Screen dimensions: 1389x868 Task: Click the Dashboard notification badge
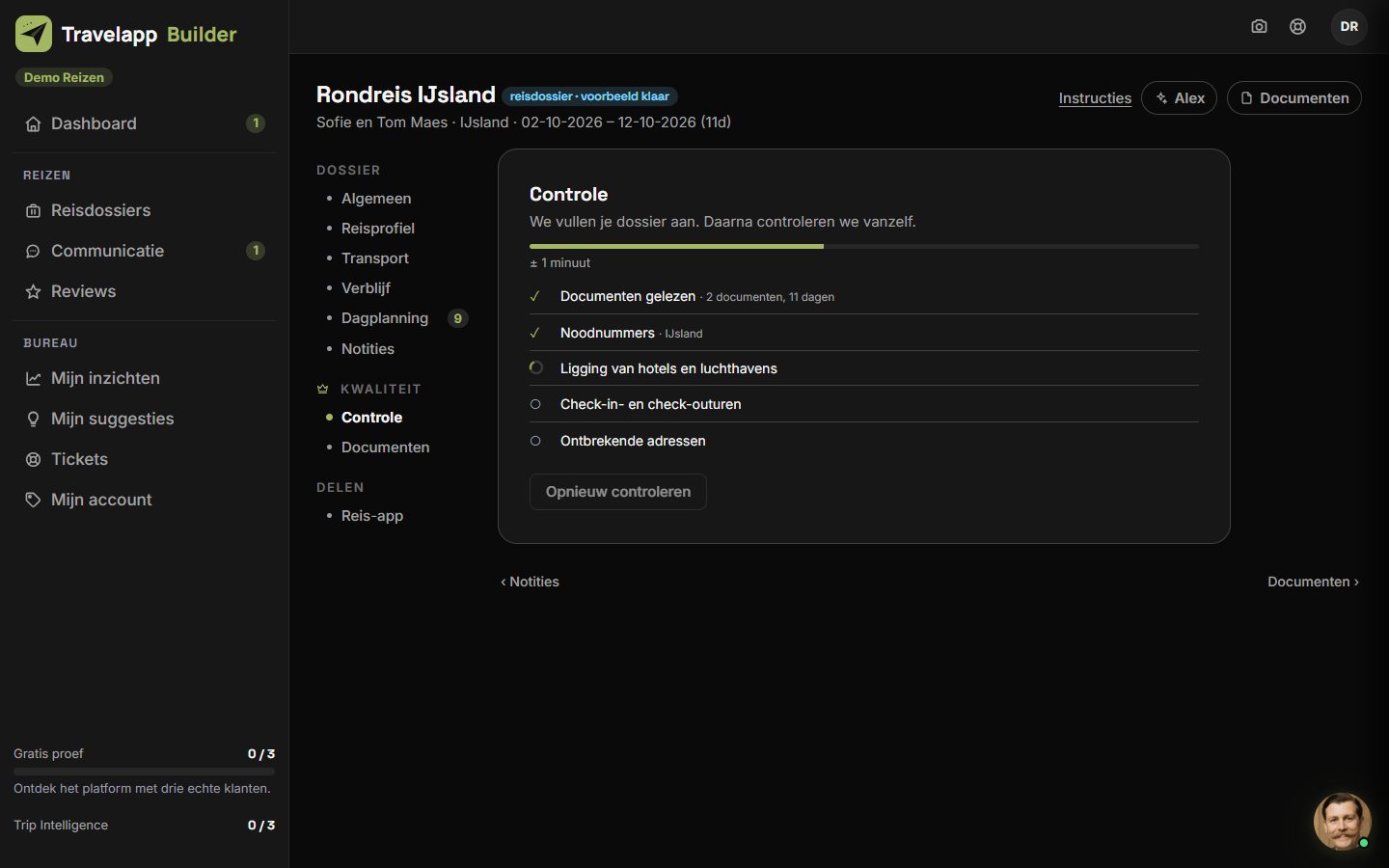click(x=256, y=123)
